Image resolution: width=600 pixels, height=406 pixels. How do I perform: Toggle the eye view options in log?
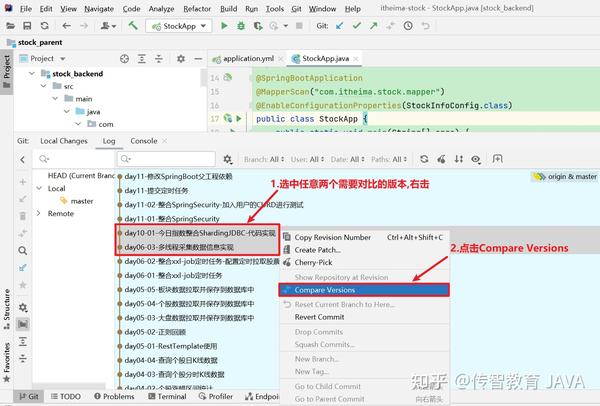click(476, 159)
